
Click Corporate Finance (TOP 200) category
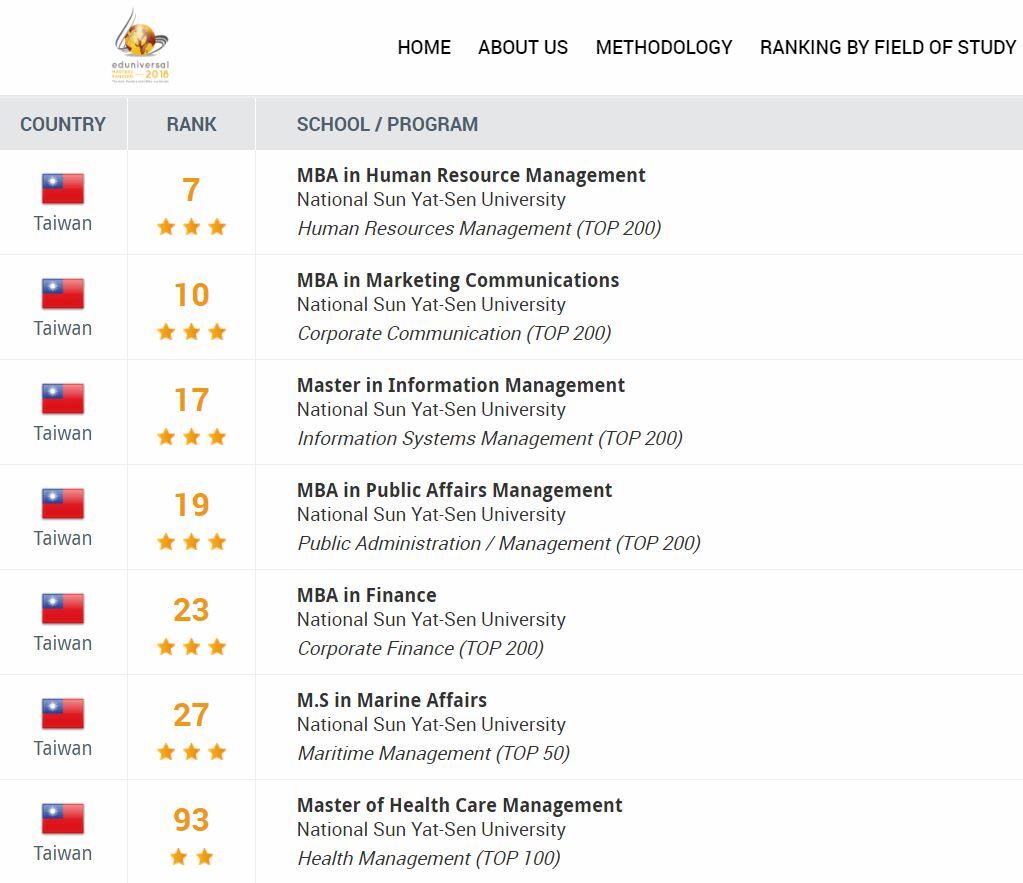tap(420, 649)
